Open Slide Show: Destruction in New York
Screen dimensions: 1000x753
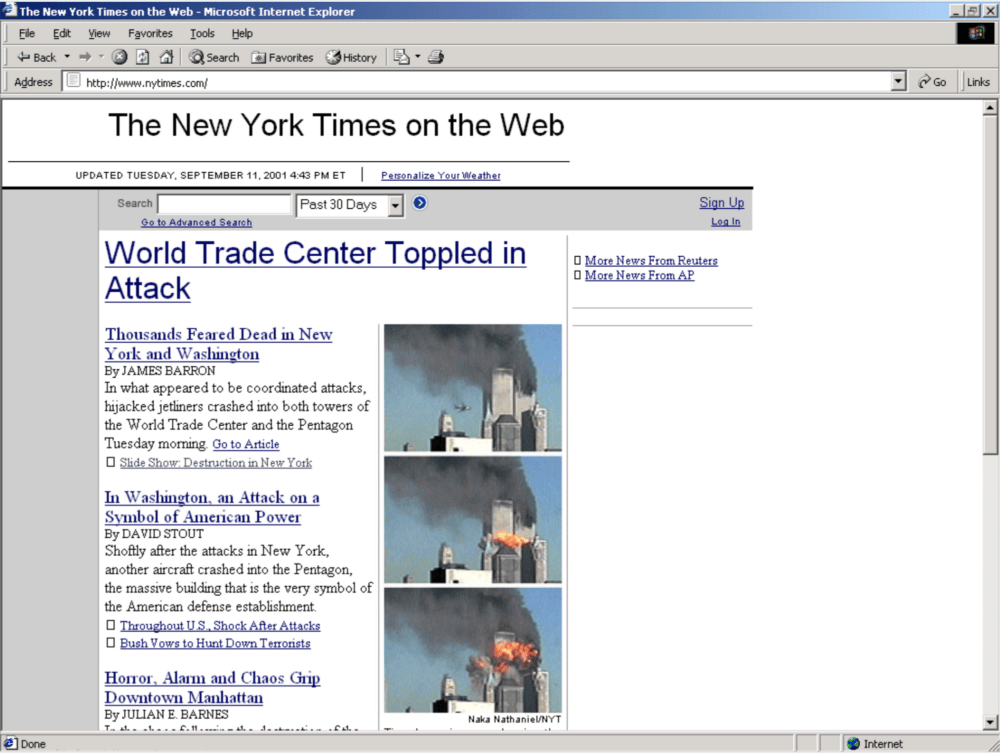(x=216, y=463)
